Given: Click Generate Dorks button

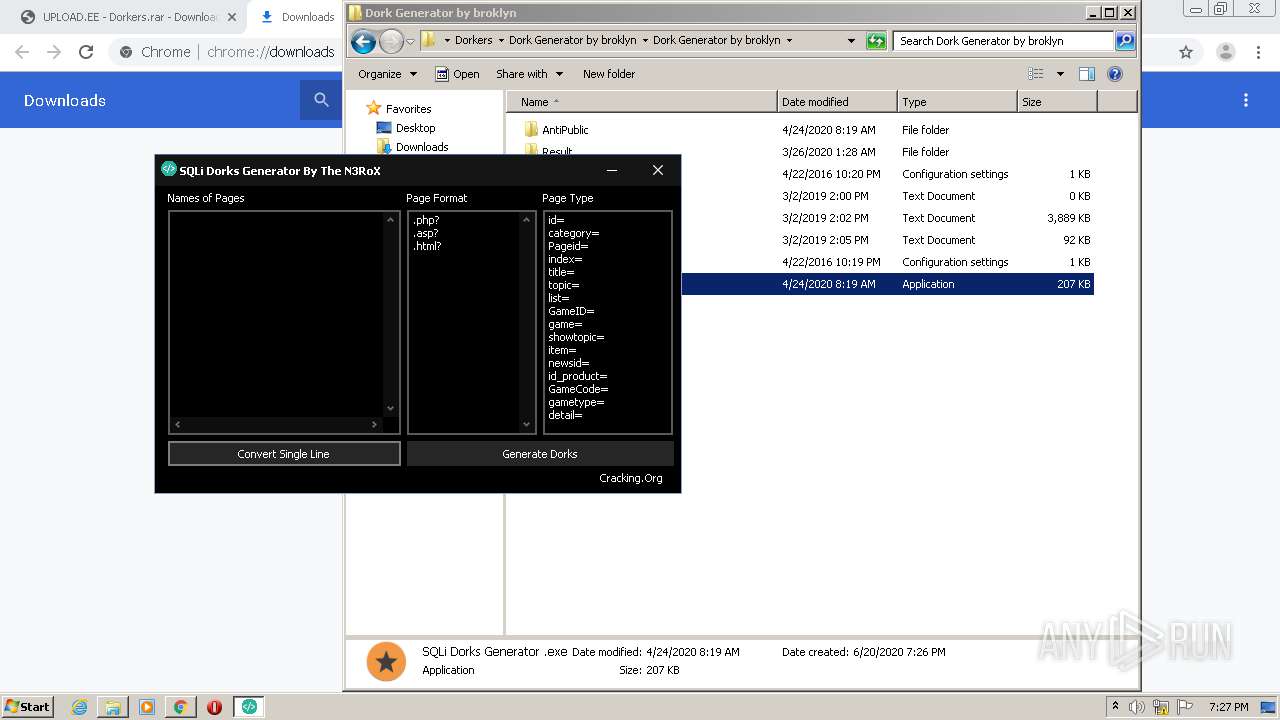Looking at the screenshot, I should click(x=540, y=454).
